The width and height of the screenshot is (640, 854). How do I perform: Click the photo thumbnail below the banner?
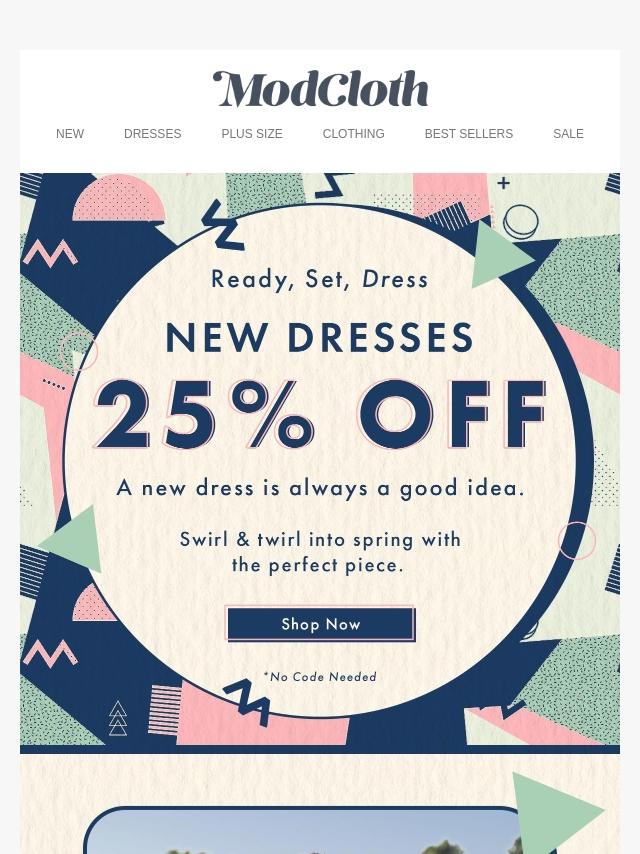(x=305, y=831)
